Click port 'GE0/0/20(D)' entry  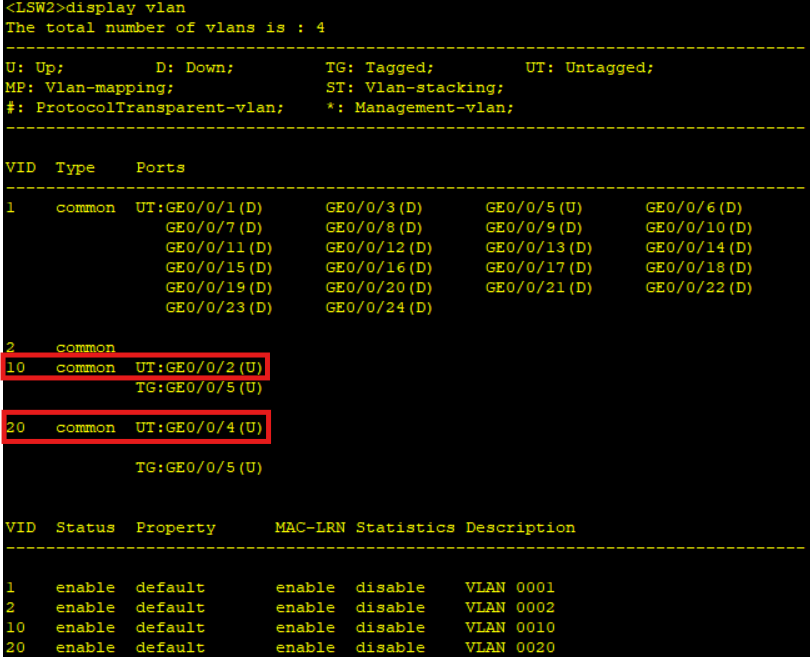379,288
